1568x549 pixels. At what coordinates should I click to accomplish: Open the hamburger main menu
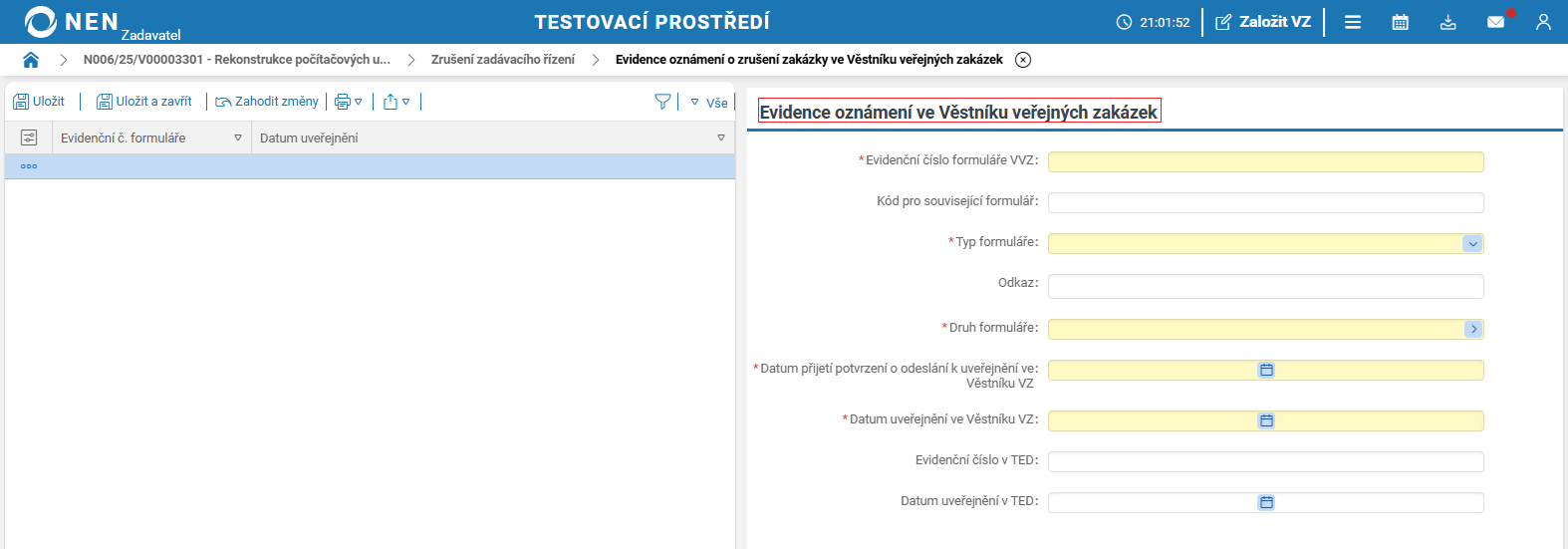pos(1353,22)
